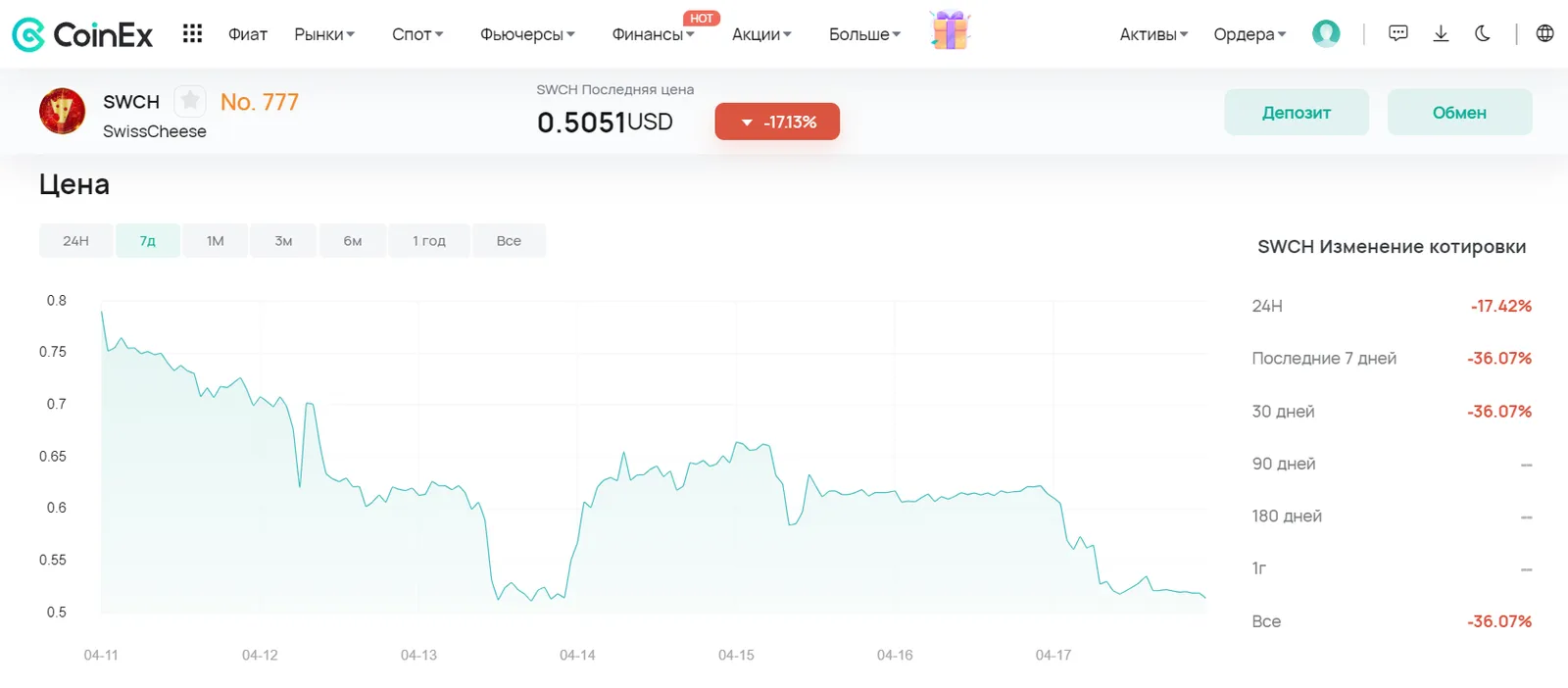Open the Фиат menu
Image resolution: width=1568 pixels, height=688 pixels.
(248, 34)
